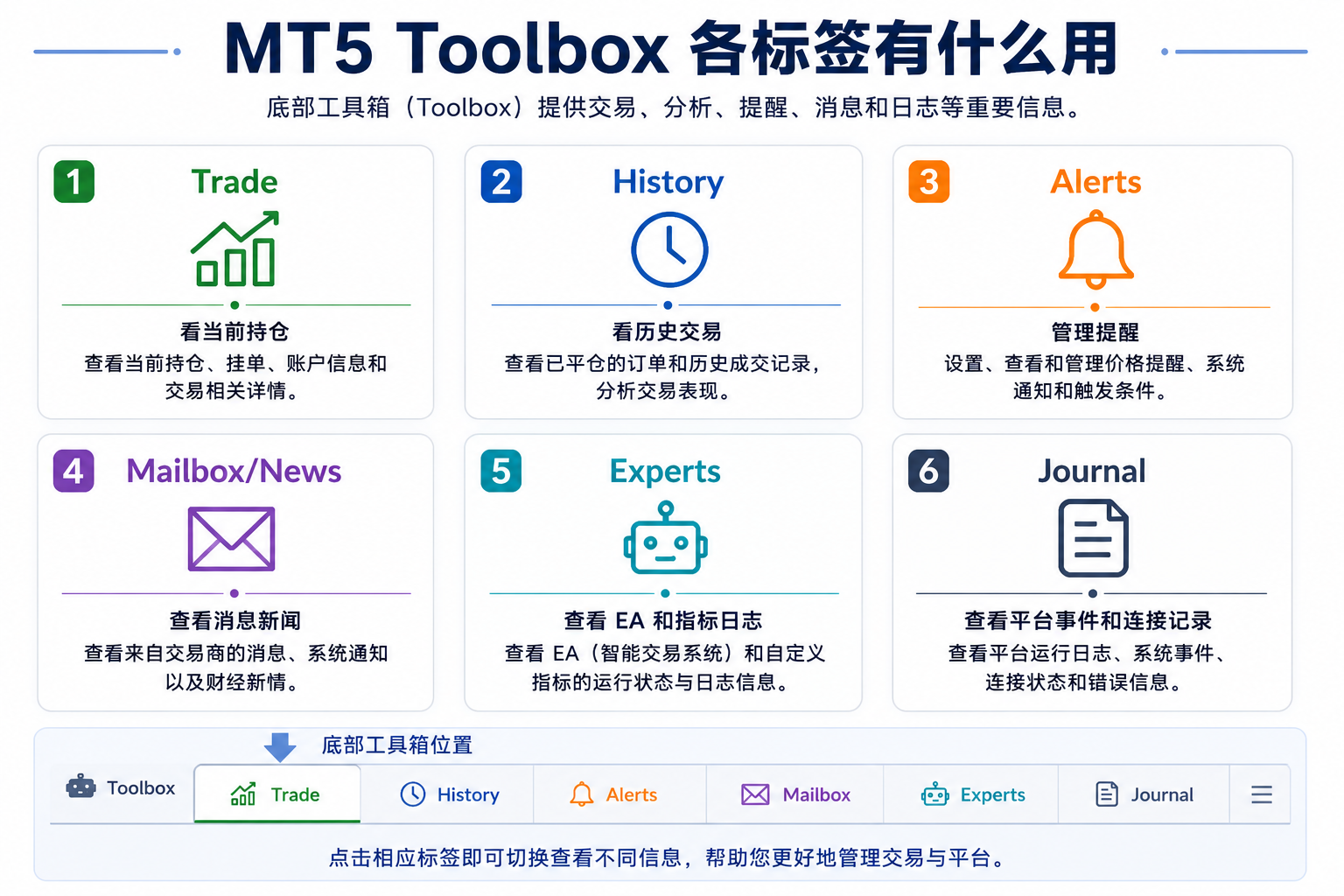Image resolution: width=1344 pixels, height=896 pixels.
Task: Click the green Trade chart icon in card 1
Action: pos(234,248)
